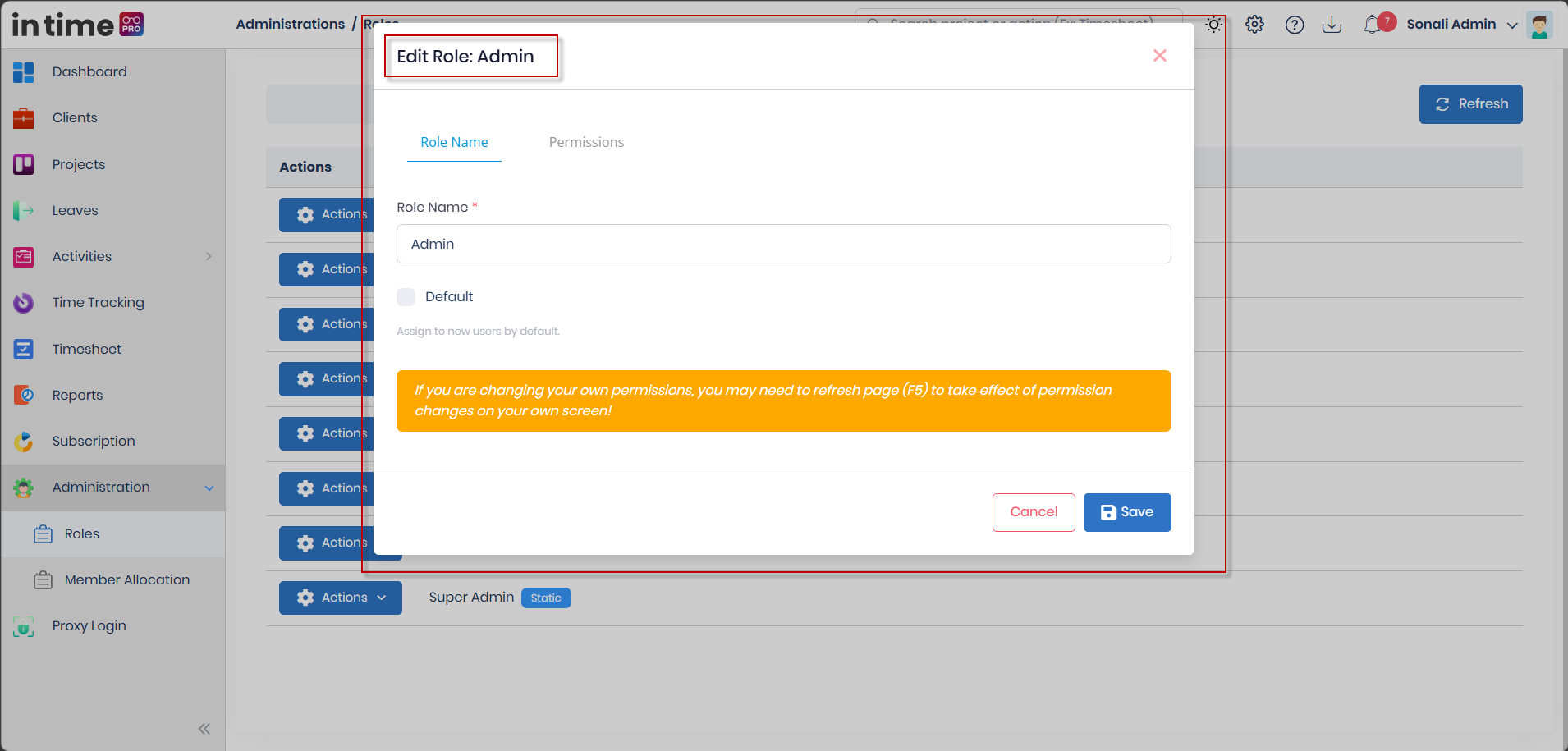1568x751 pixels.
Task: Click the Leaves icon in sidebar
Action: tap(24, 211)
